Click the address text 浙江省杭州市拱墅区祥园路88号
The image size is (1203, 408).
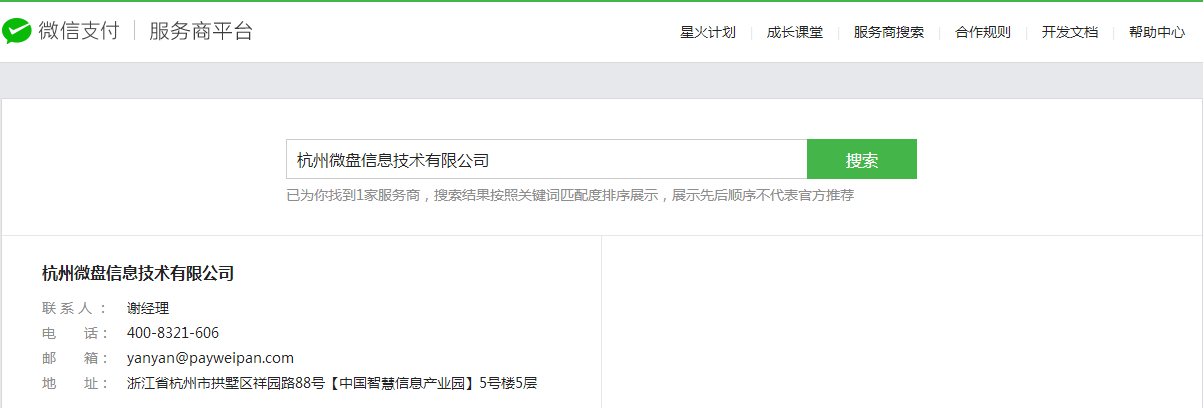point(226,383)
